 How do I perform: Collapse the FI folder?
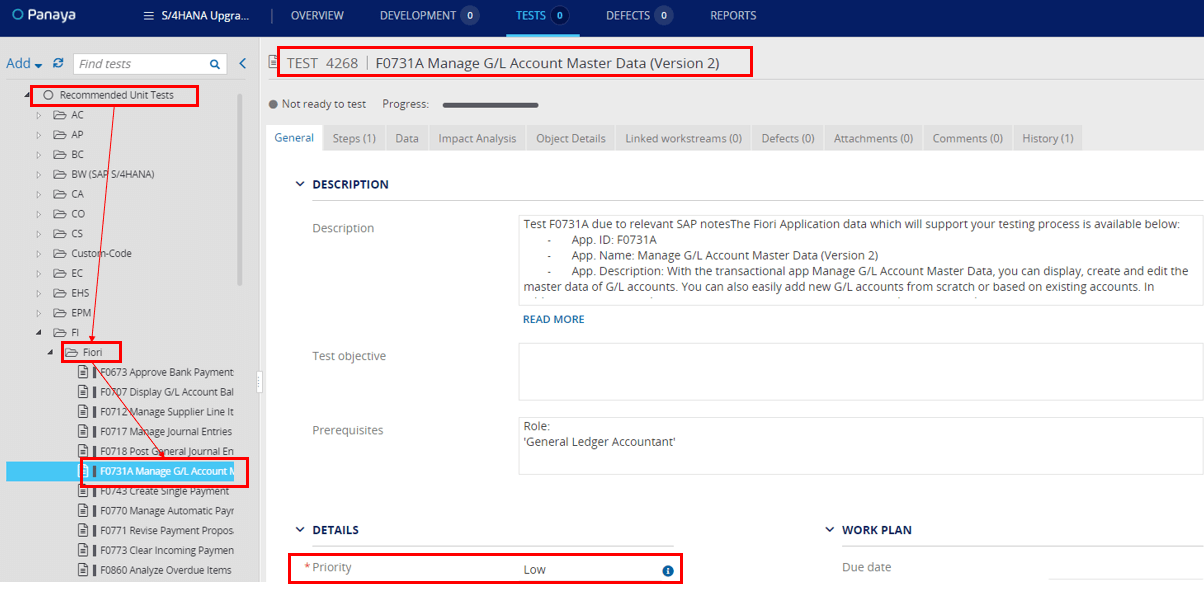coord(40,333)
